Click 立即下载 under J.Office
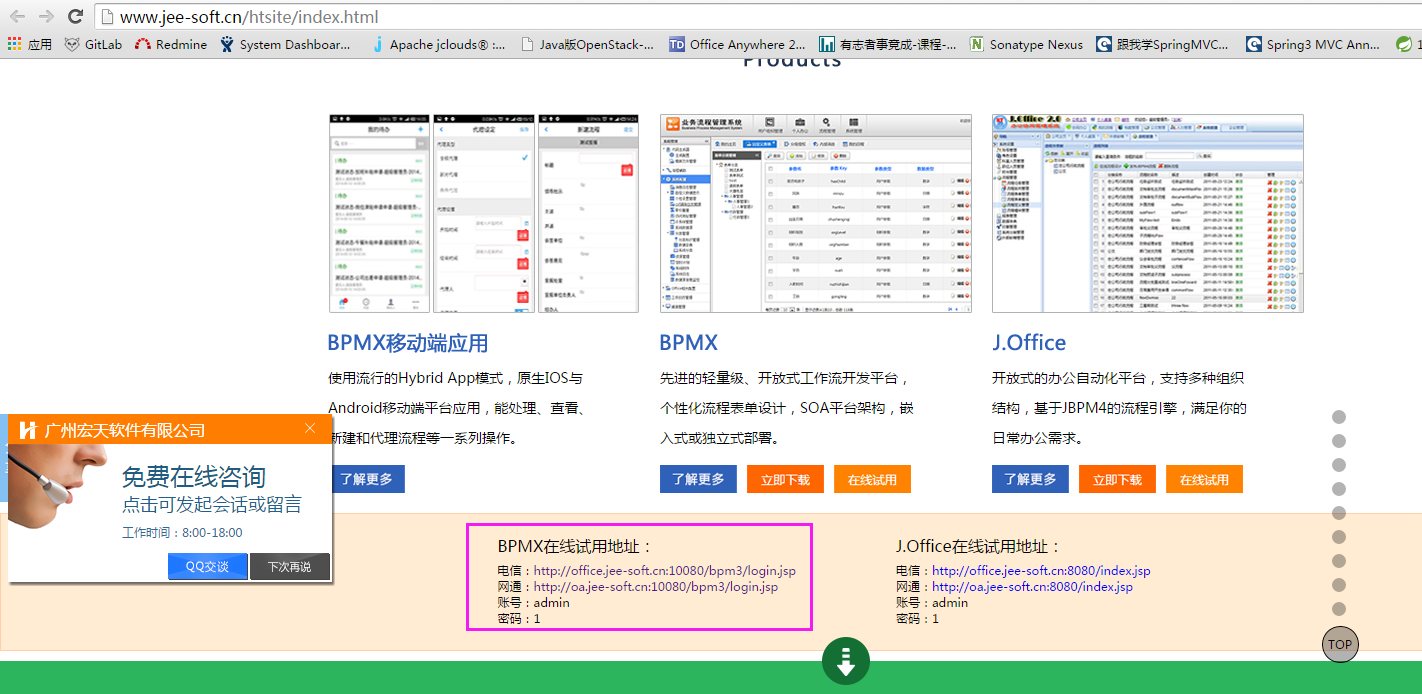 [x=1117, y=479]
